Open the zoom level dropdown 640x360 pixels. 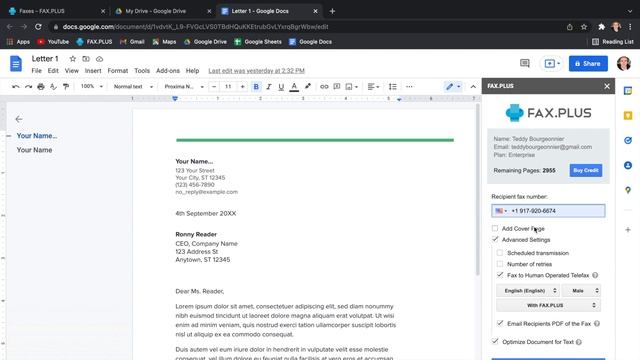click(91, 87)
